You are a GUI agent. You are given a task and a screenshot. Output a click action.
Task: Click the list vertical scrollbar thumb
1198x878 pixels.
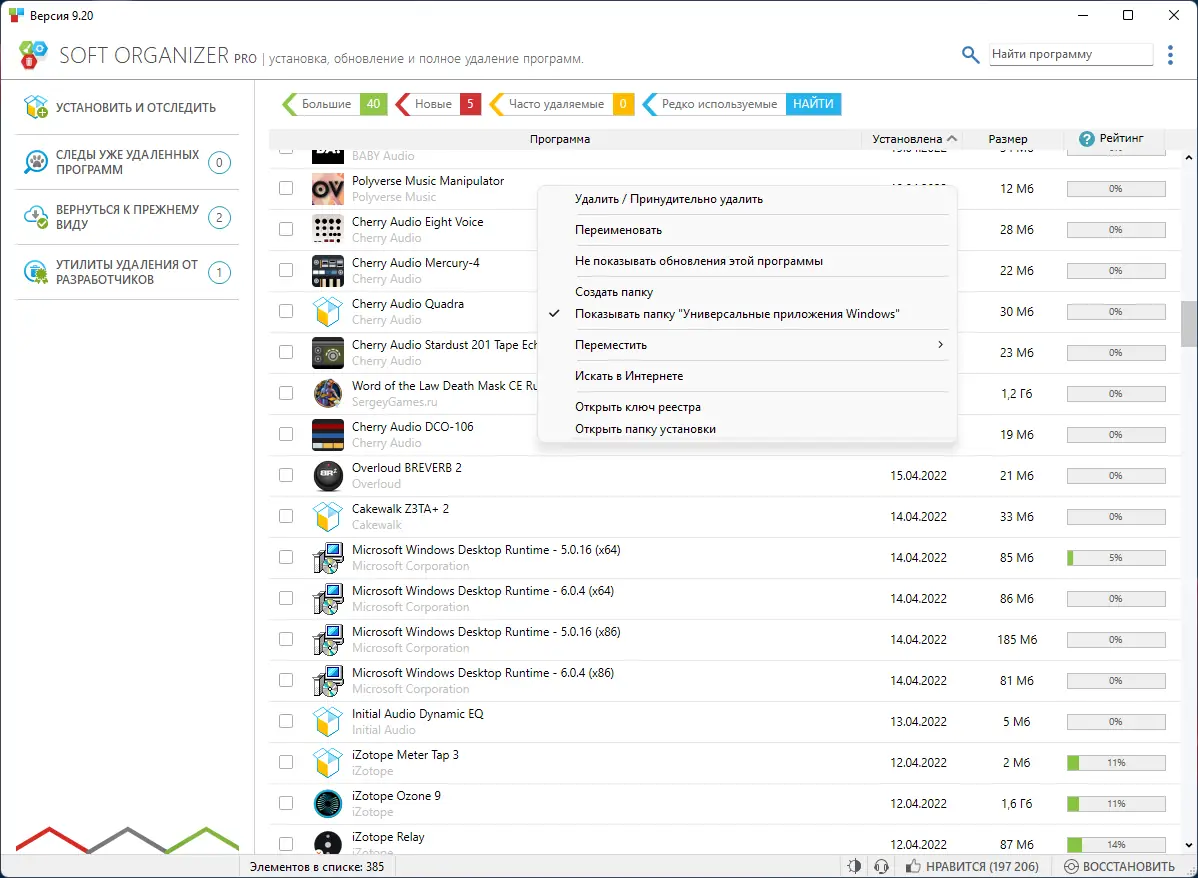(x=1188, y=324)
